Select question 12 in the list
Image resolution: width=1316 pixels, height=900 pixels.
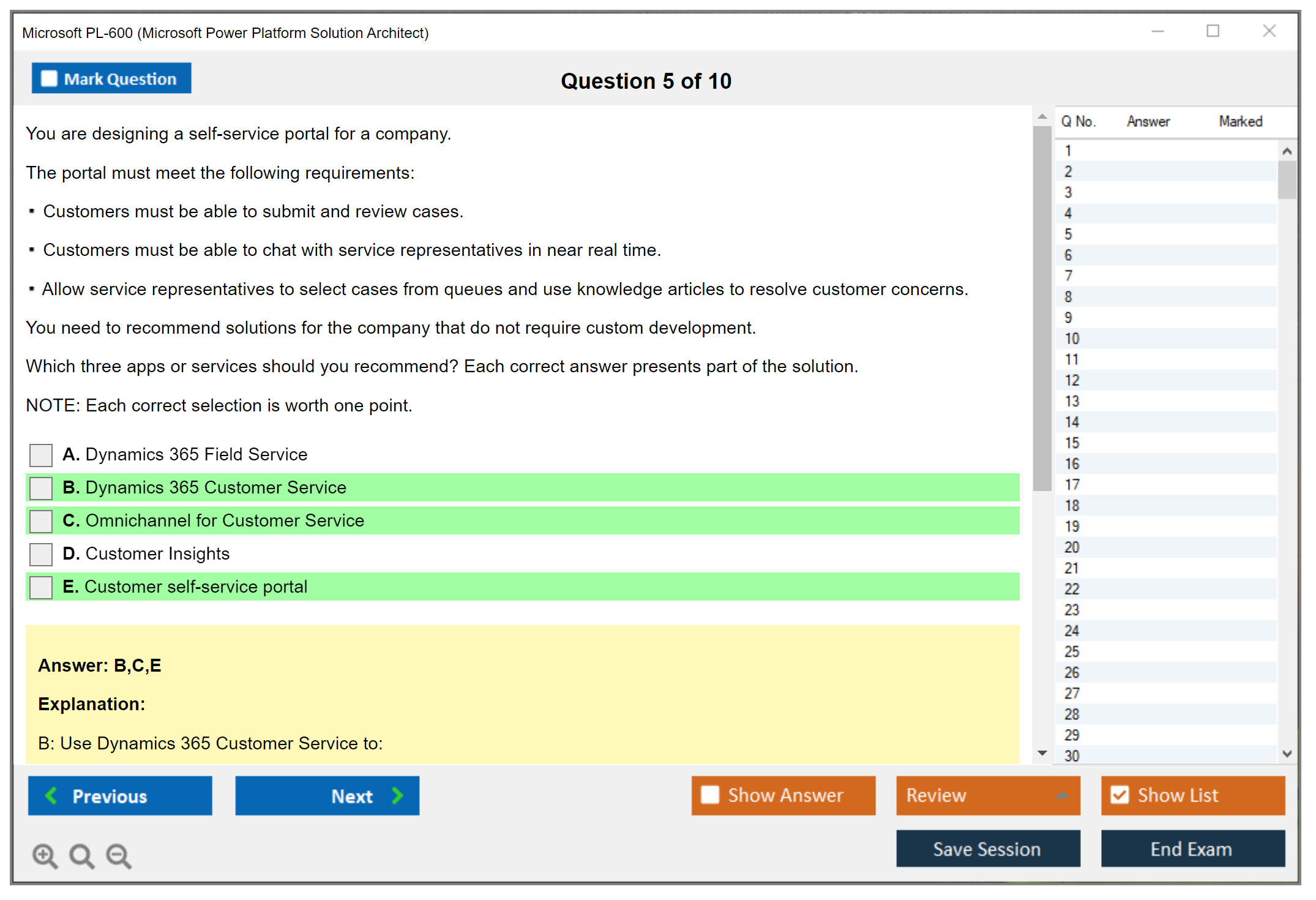pyautogui.click(x=1072, y=380)
